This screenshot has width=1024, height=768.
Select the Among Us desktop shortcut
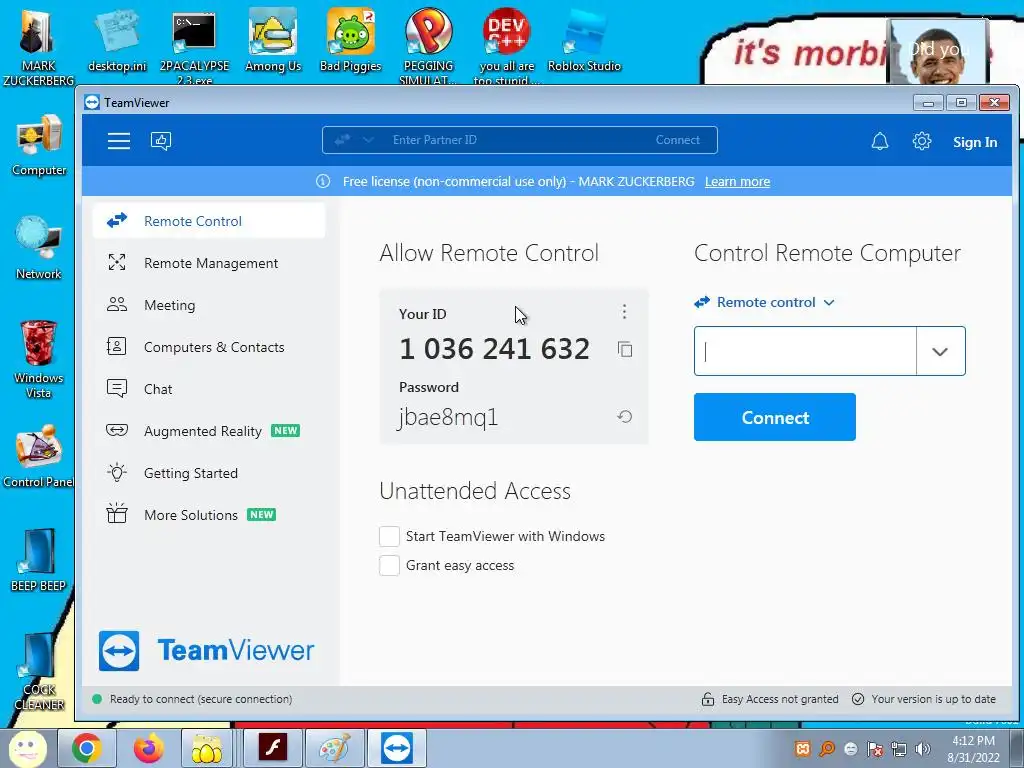pyautogui.click(x=273, y=42)
